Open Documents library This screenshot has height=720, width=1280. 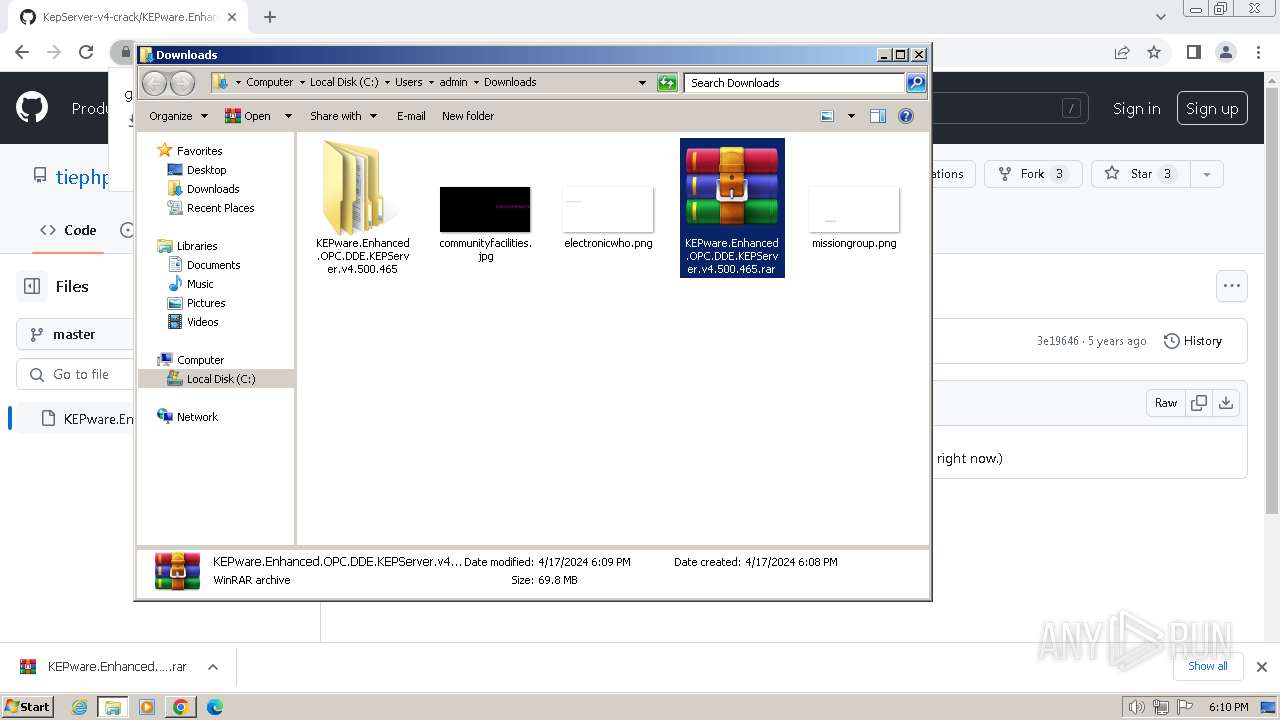pos(213,265)
